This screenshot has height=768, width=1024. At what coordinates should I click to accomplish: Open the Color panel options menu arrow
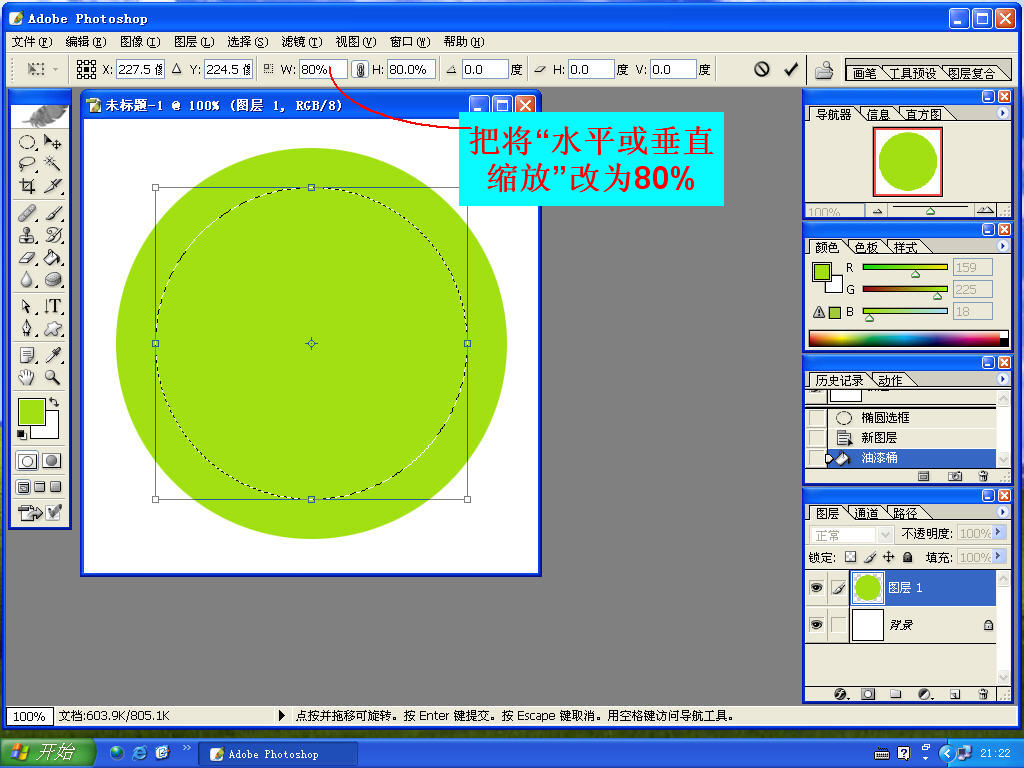[x=1002, y=246]
